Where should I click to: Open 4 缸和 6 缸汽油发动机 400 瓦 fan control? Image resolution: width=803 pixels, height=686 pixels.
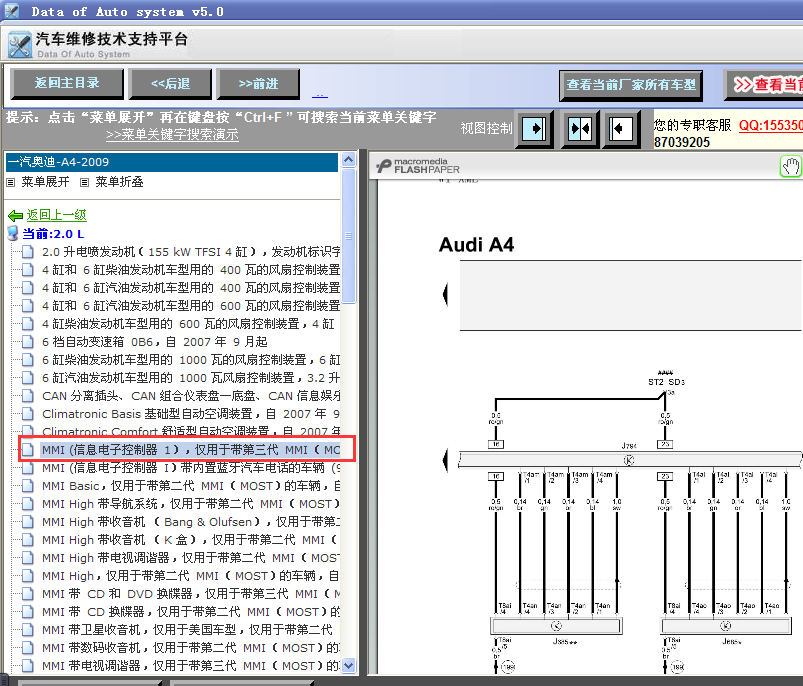(191, 288)
